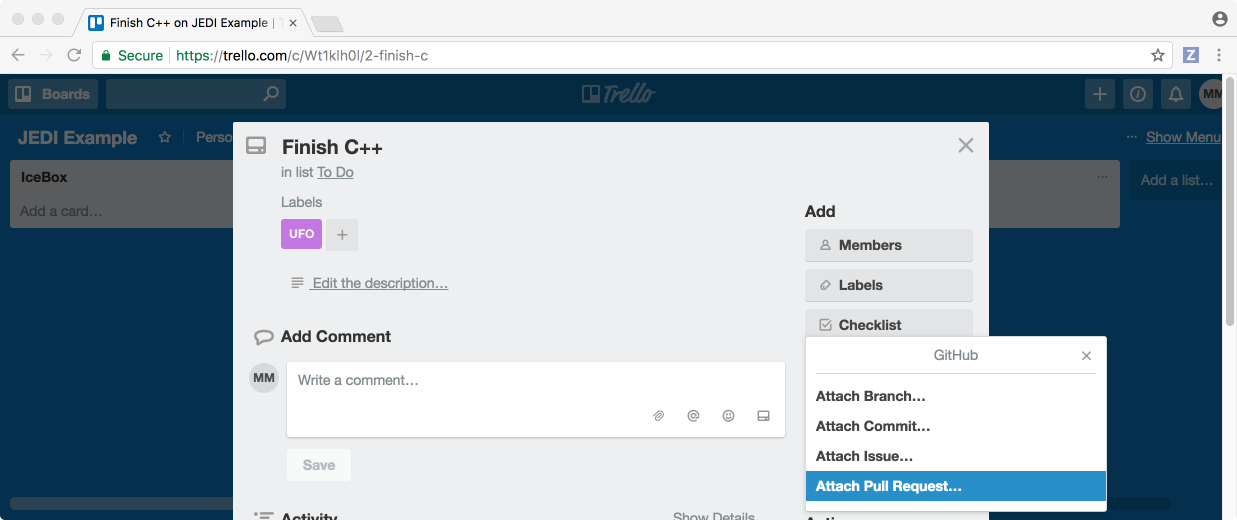Choose Attach Pull Request option

click(888, 486)
